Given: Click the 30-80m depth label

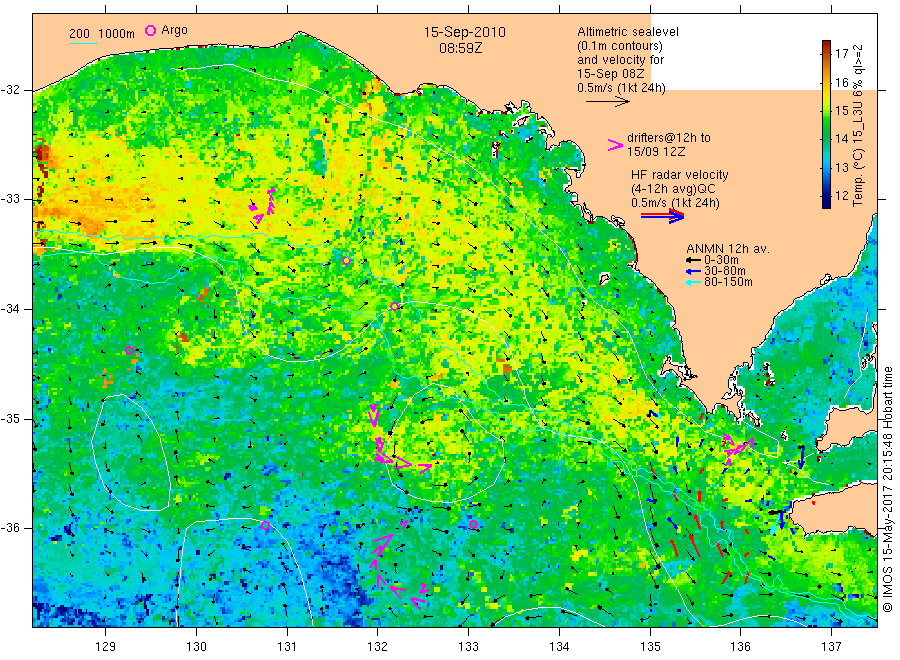Looking at the screenshot, I should click(725, 271).
